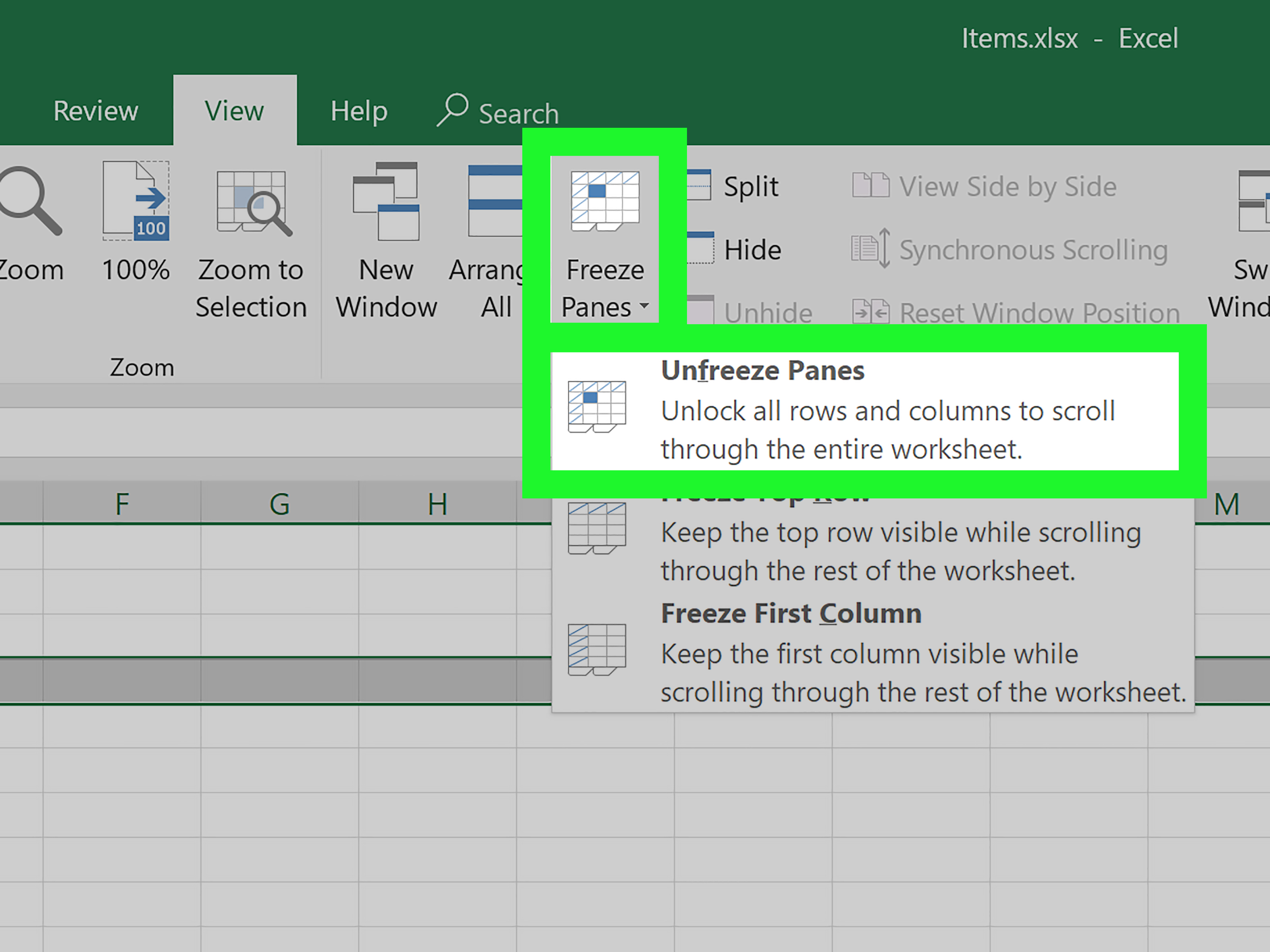Click the Split icon
Image resolution: width=1270 pixels, height=952 pixels.
[700, 187]
